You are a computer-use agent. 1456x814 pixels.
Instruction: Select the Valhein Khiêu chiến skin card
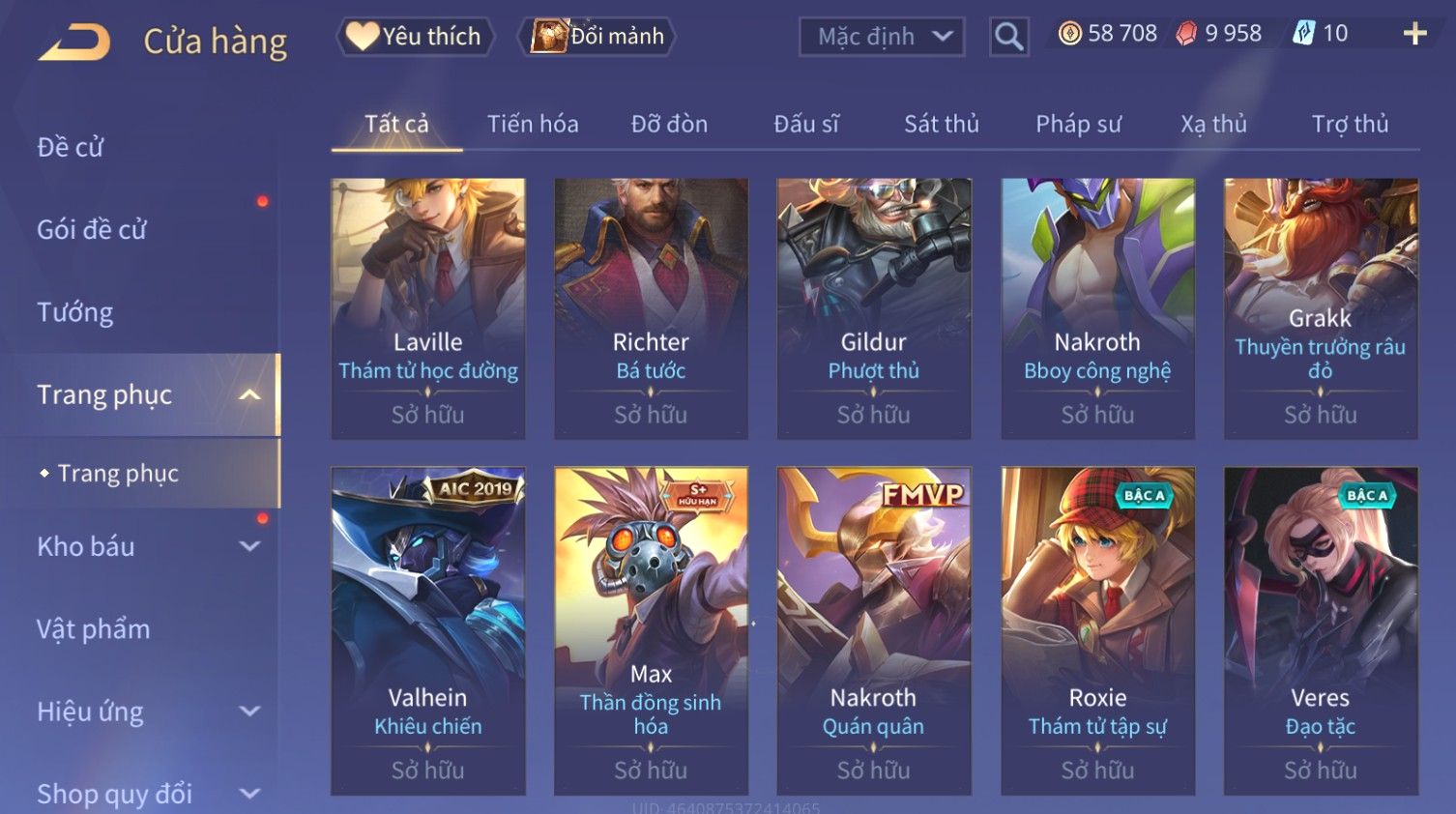428,630
